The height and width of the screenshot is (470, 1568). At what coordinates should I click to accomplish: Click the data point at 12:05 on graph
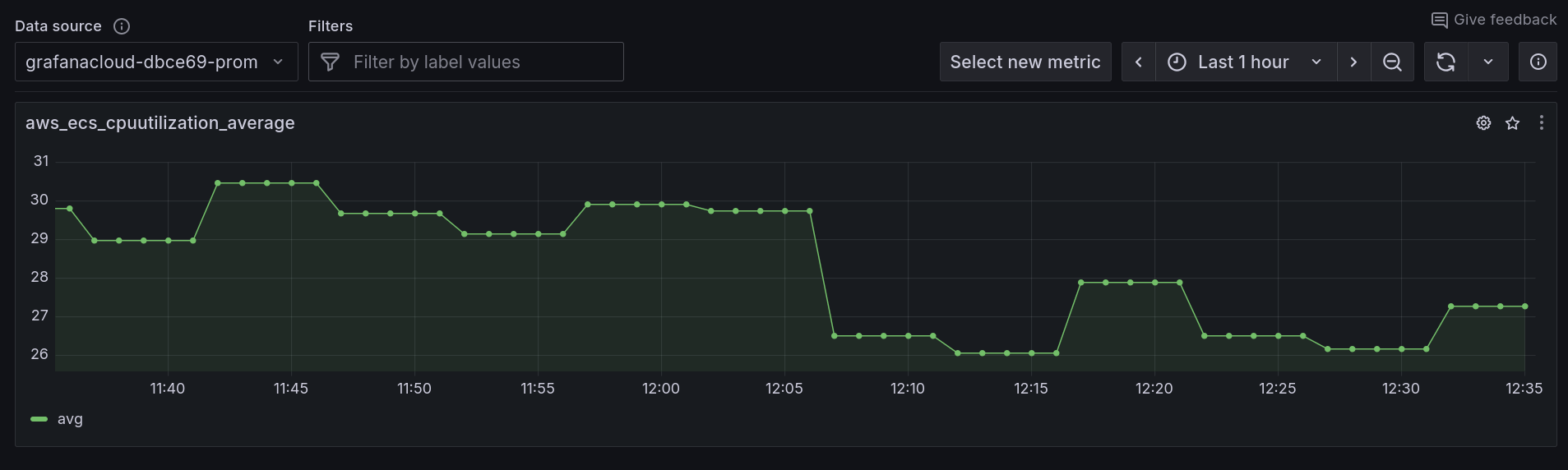785,211
